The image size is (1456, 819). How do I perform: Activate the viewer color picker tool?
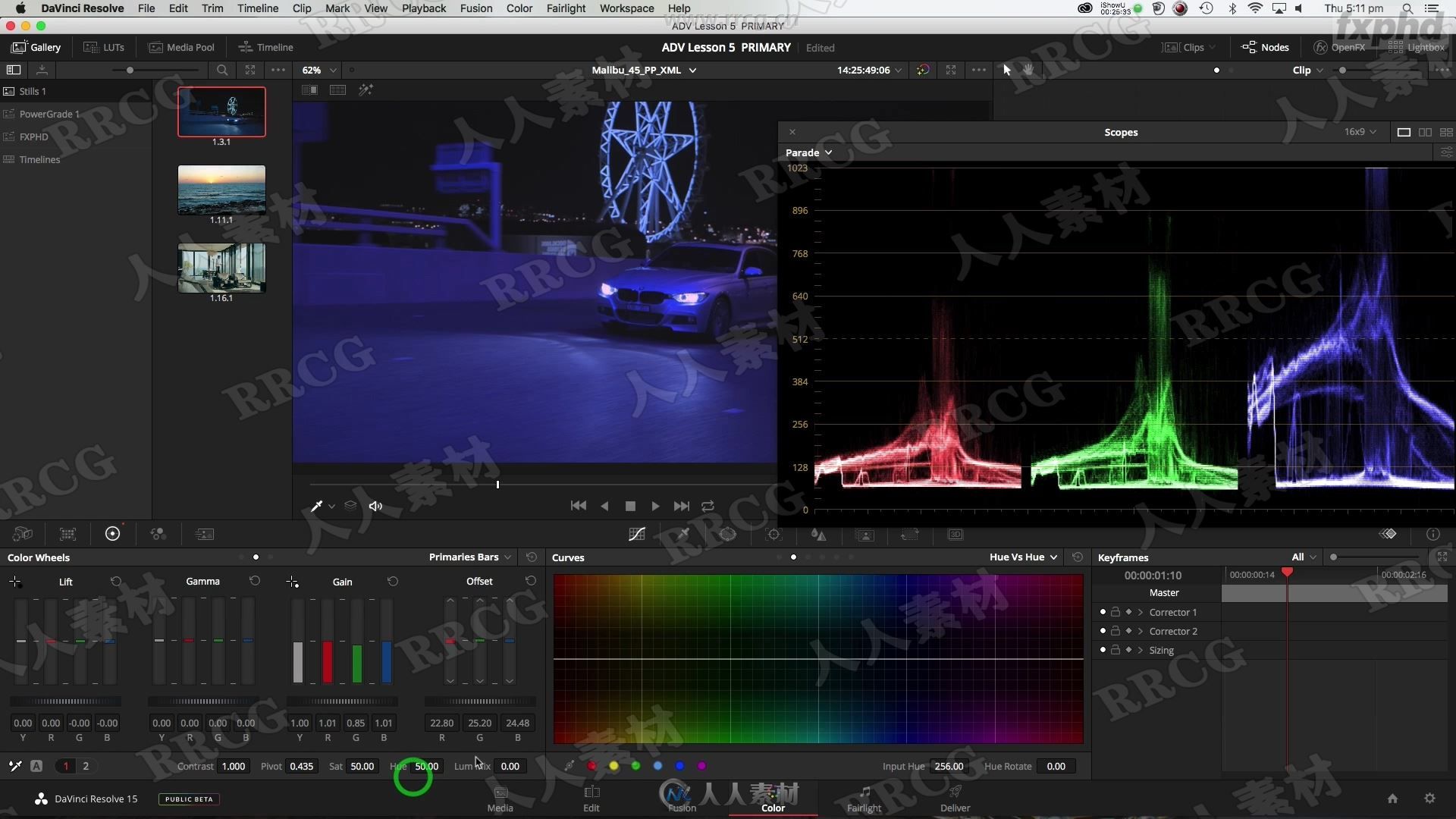(317, 506)
